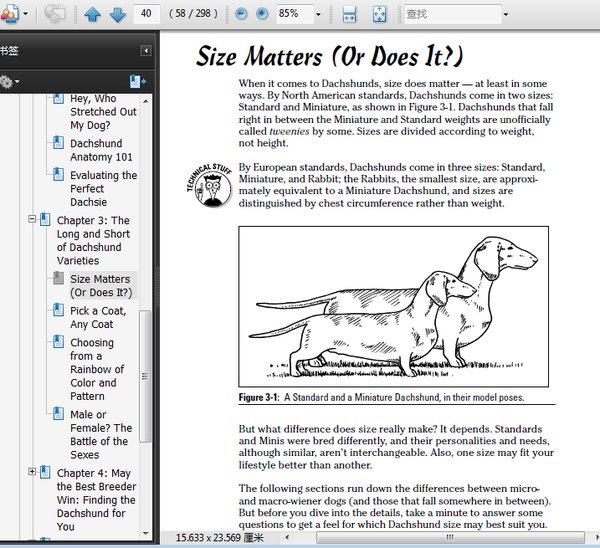Jump to 'Dachshund Anatomy 101' bookmark

pyautogui.click(x=101, y=150)
